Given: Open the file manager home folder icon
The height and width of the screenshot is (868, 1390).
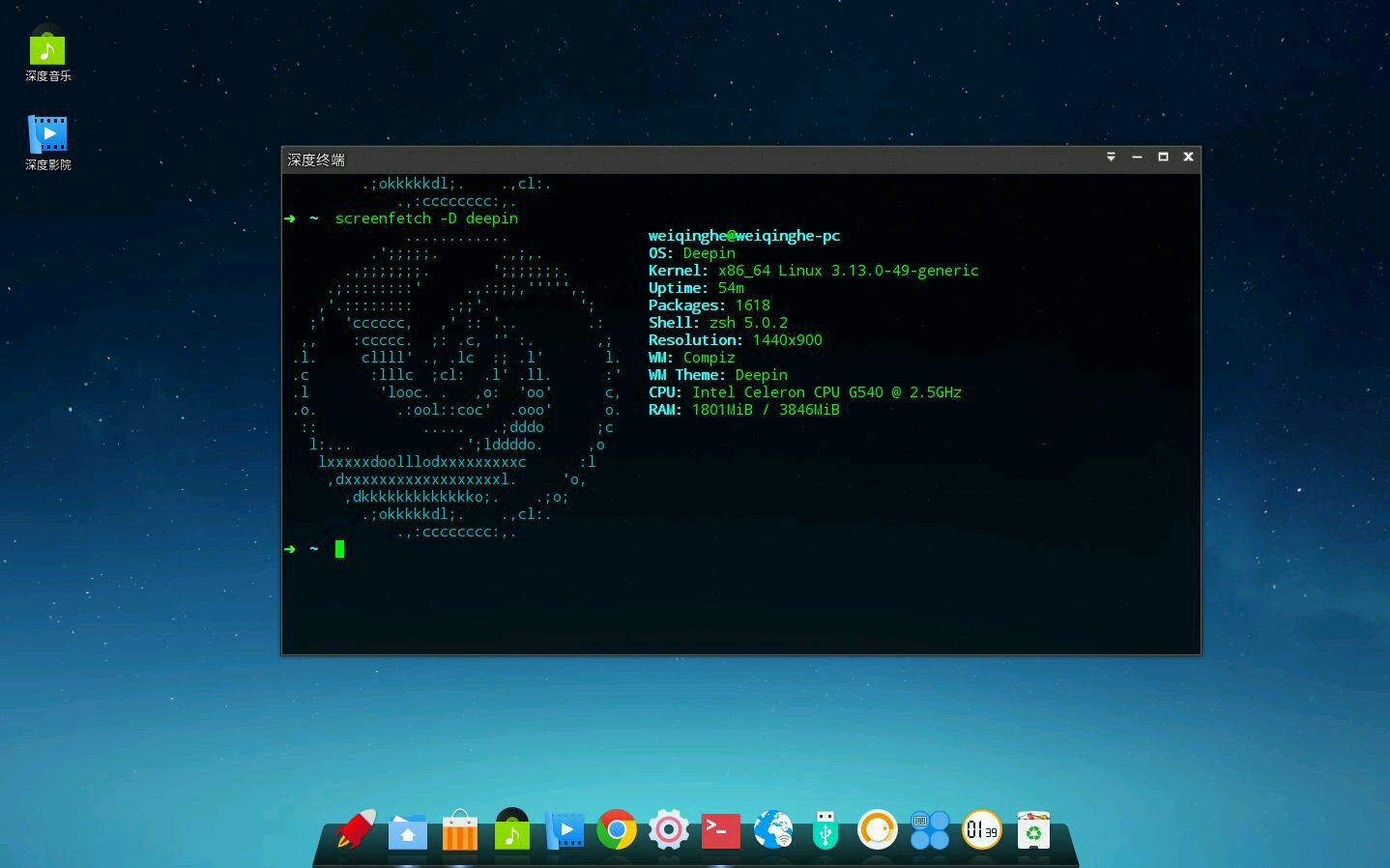Looking at the screenshot, I should click(407, 831).
